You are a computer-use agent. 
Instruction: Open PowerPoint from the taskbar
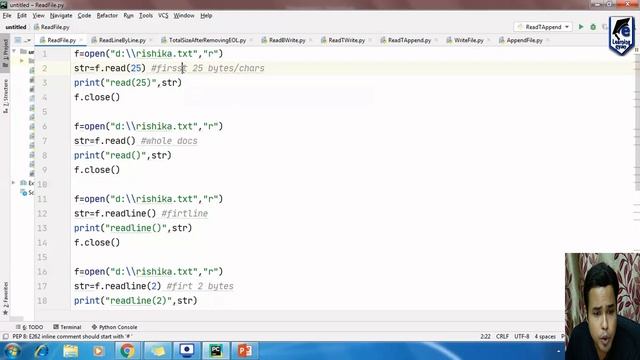(x=244, y=351)
